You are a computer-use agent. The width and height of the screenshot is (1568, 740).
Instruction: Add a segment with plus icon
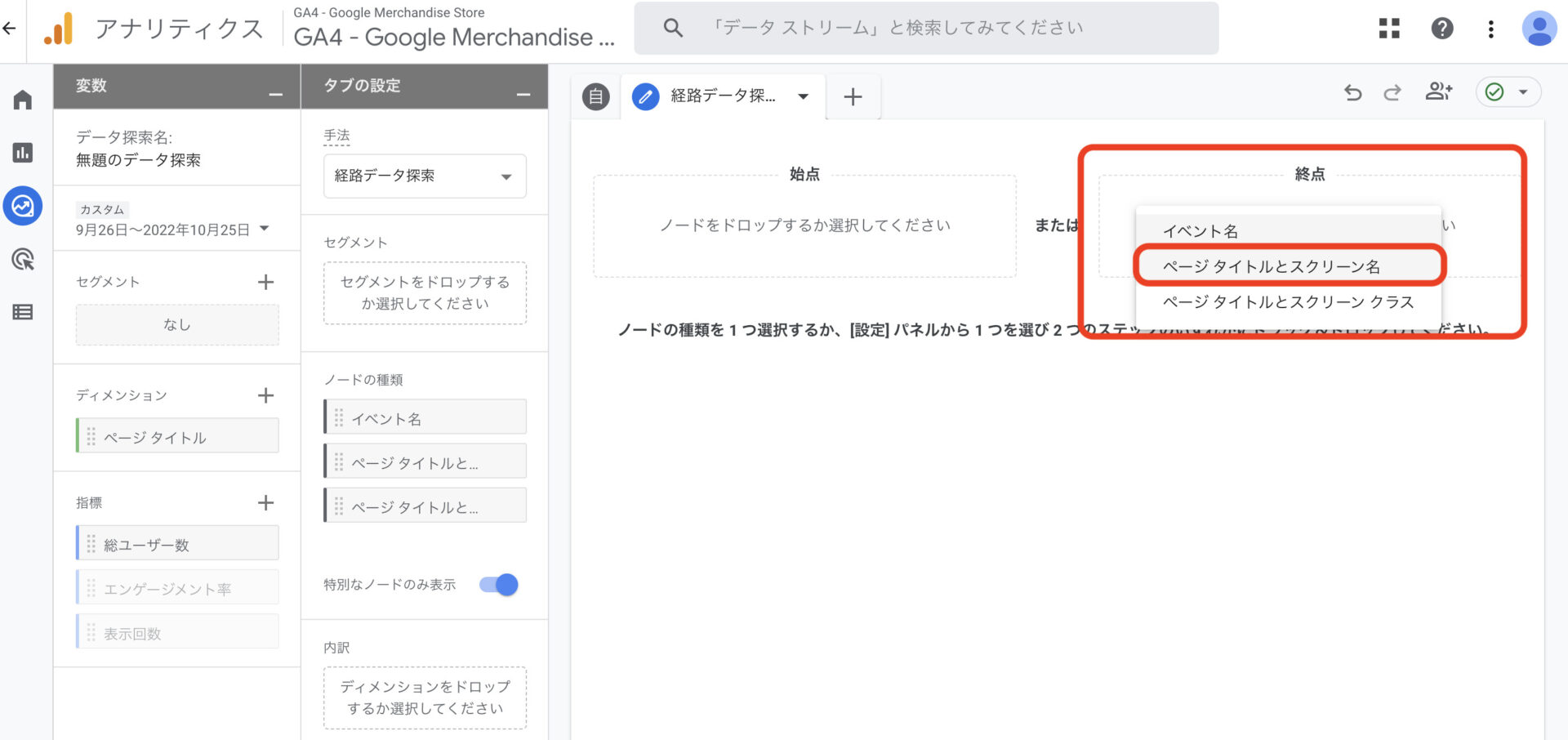pyautogui.click(x=265, y=282)
